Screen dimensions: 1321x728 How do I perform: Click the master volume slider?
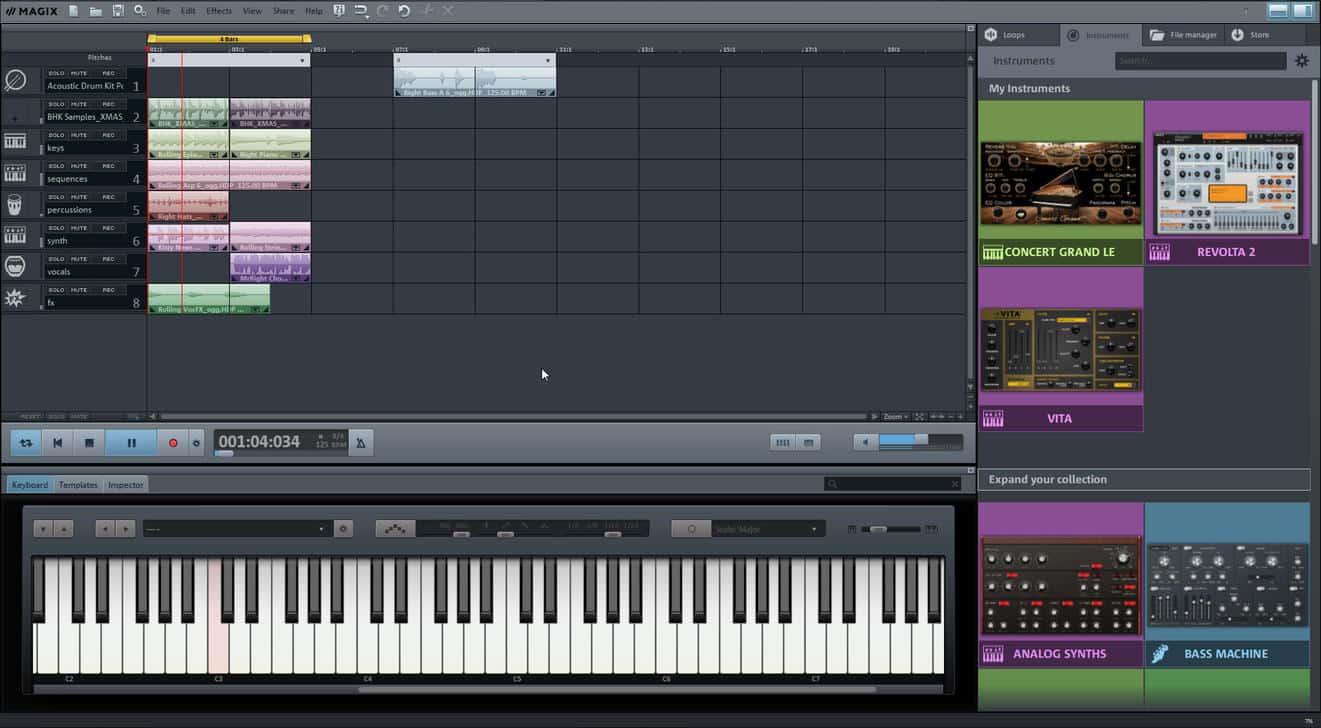point(905,442)
